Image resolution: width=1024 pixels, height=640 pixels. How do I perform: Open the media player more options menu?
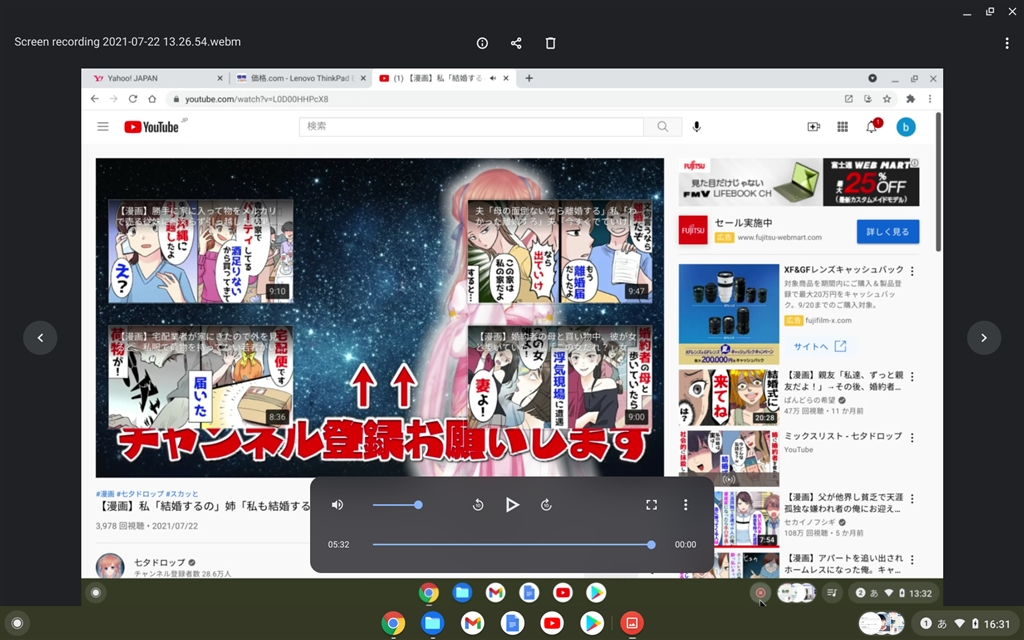[x=685, y=505]
